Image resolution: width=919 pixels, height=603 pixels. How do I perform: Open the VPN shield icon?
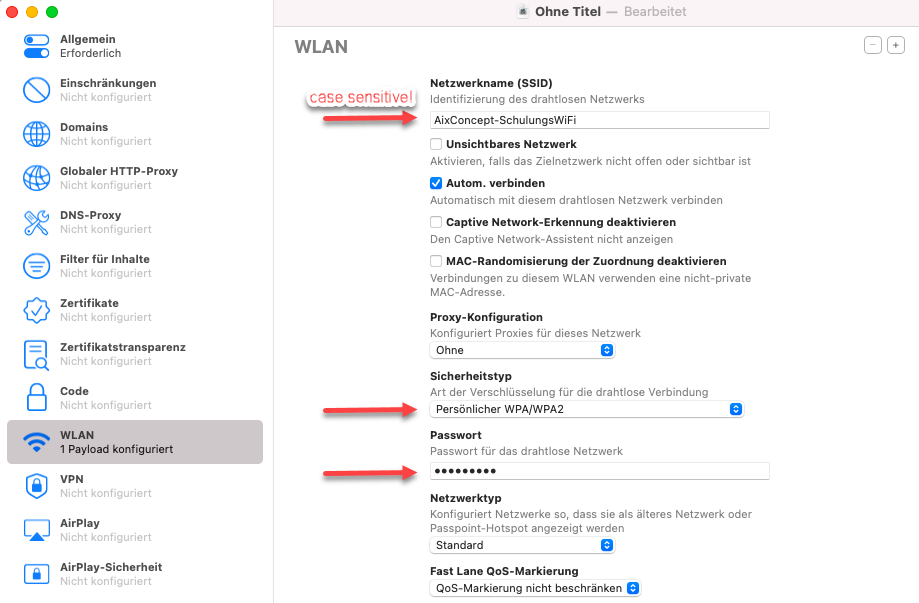point(37,486)
